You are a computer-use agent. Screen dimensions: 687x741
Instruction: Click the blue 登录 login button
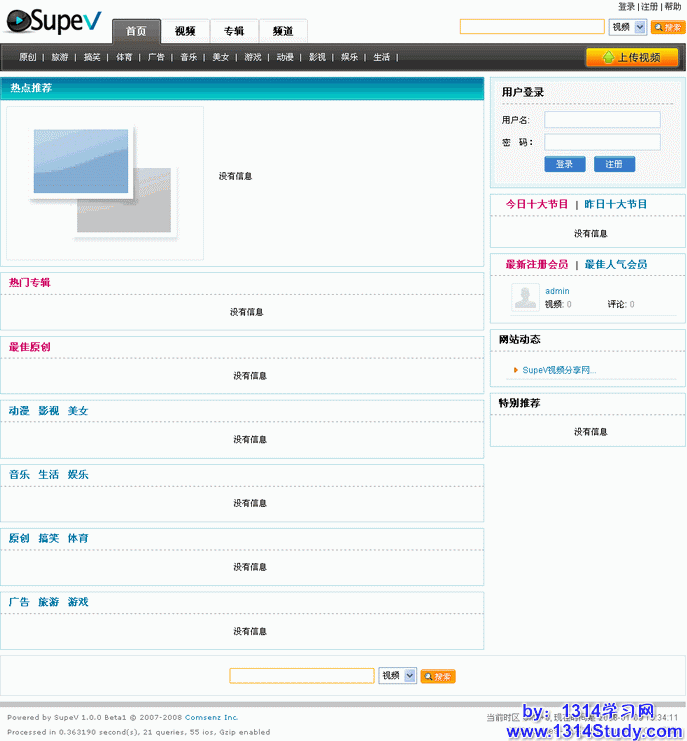pyautogui.click(x=565, y=164)
